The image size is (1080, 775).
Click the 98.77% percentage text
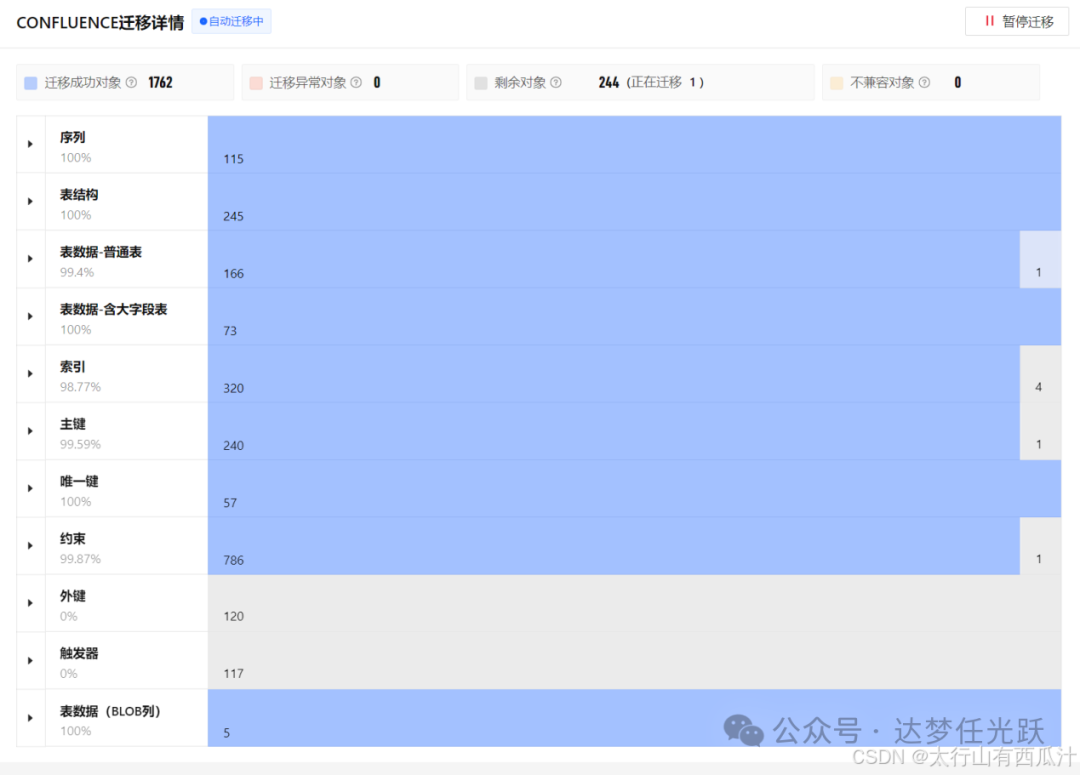[81, 387]
